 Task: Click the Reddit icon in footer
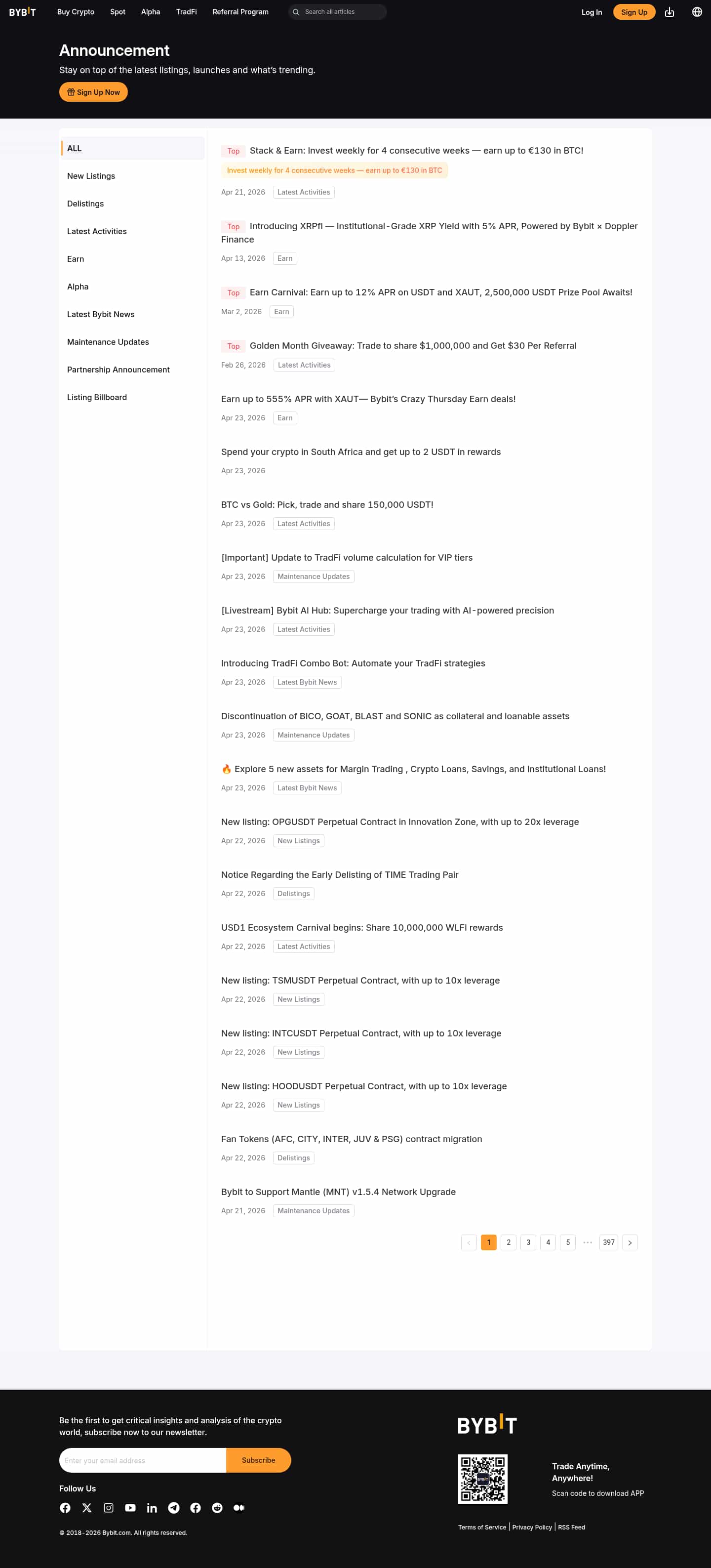[x=217, y=1508]
